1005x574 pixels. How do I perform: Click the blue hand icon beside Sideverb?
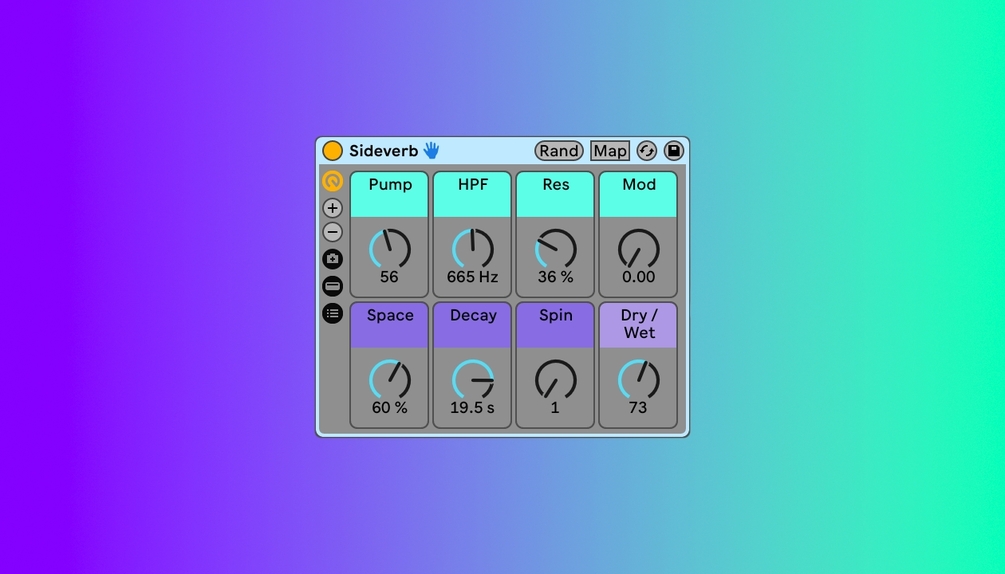point(431,151)
